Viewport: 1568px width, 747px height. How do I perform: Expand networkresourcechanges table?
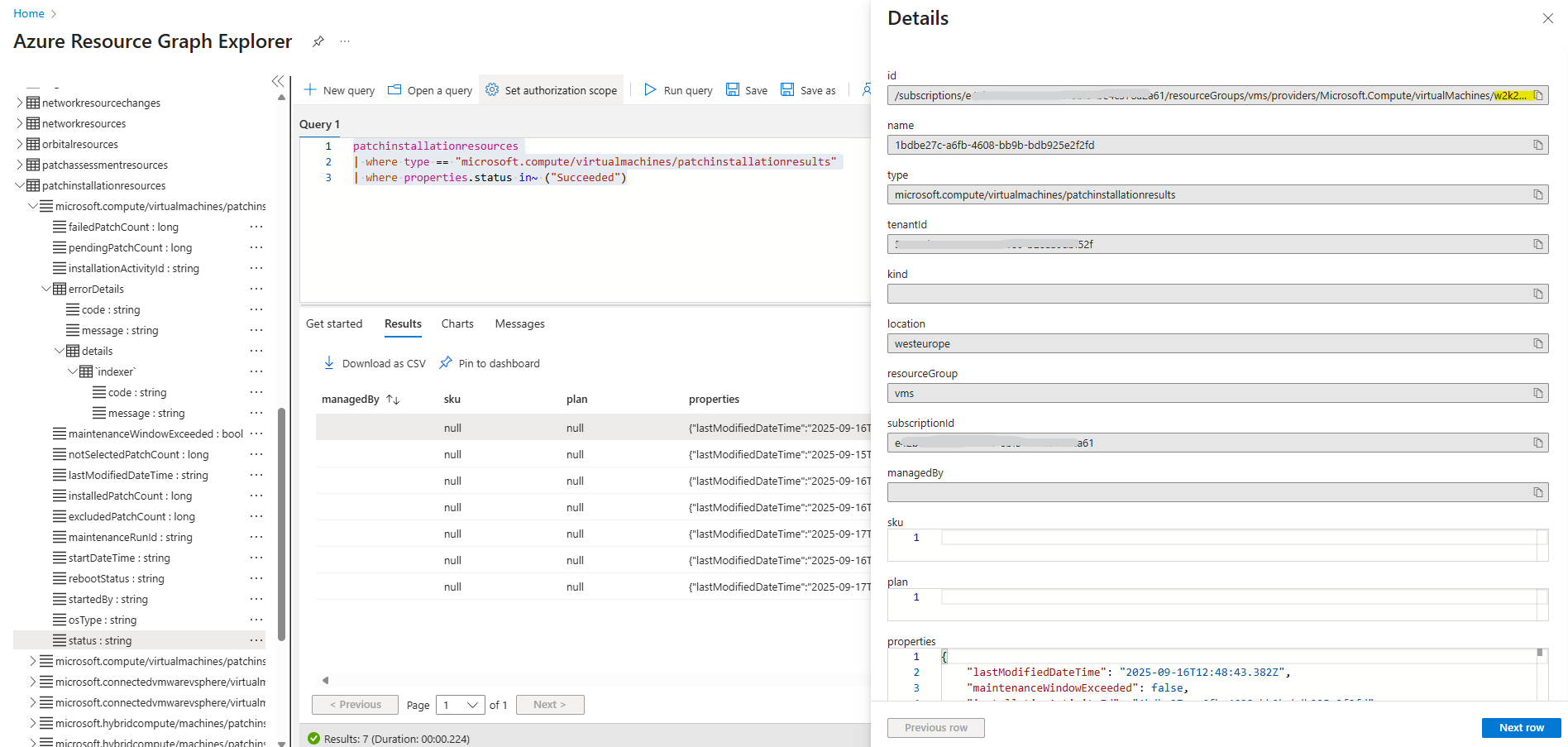(20, 103)
